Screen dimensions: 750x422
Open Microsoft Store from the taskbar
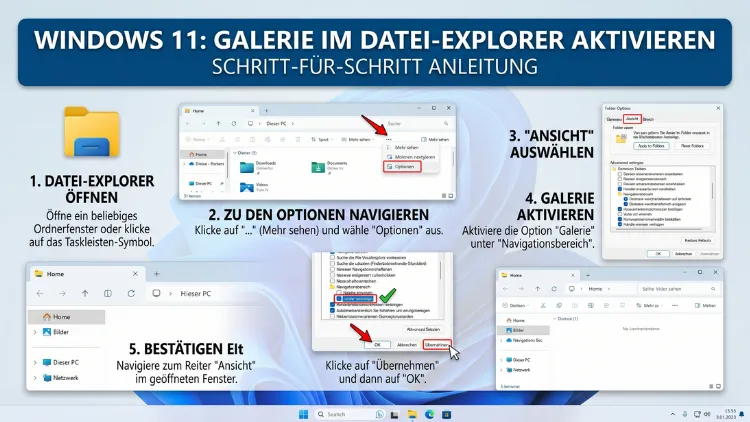point(446,414)
